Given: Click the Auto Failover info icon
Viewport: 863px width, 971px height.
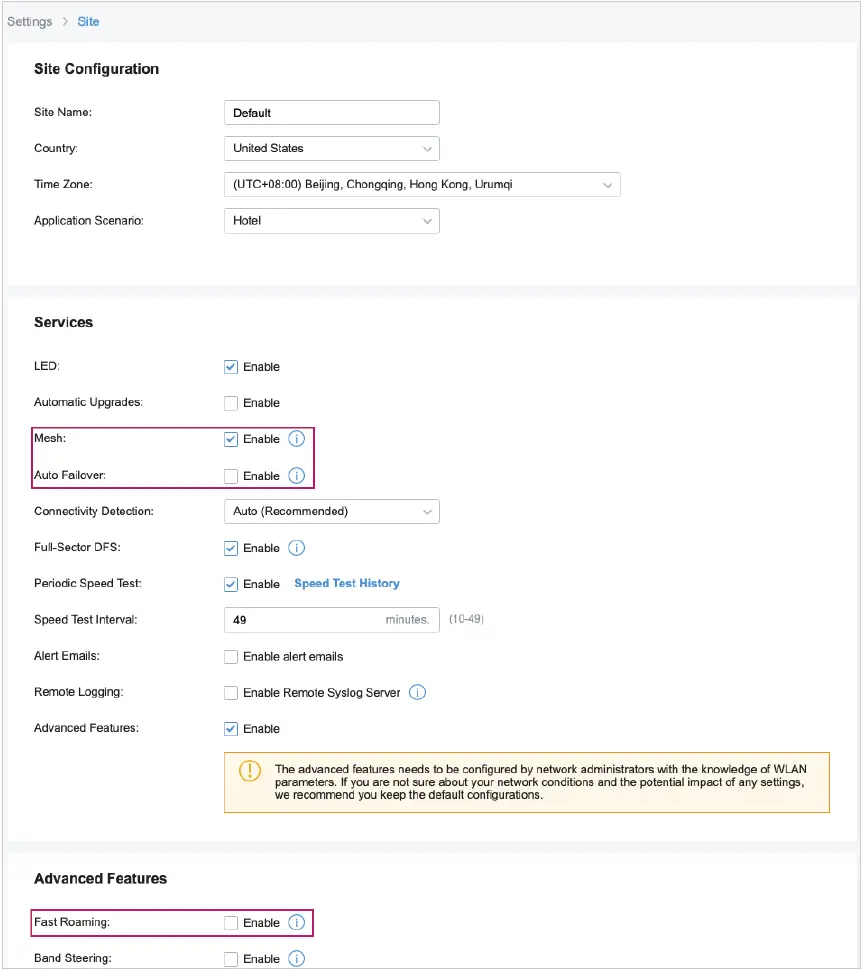Looking at the screenshot, I should click(297, 475).
